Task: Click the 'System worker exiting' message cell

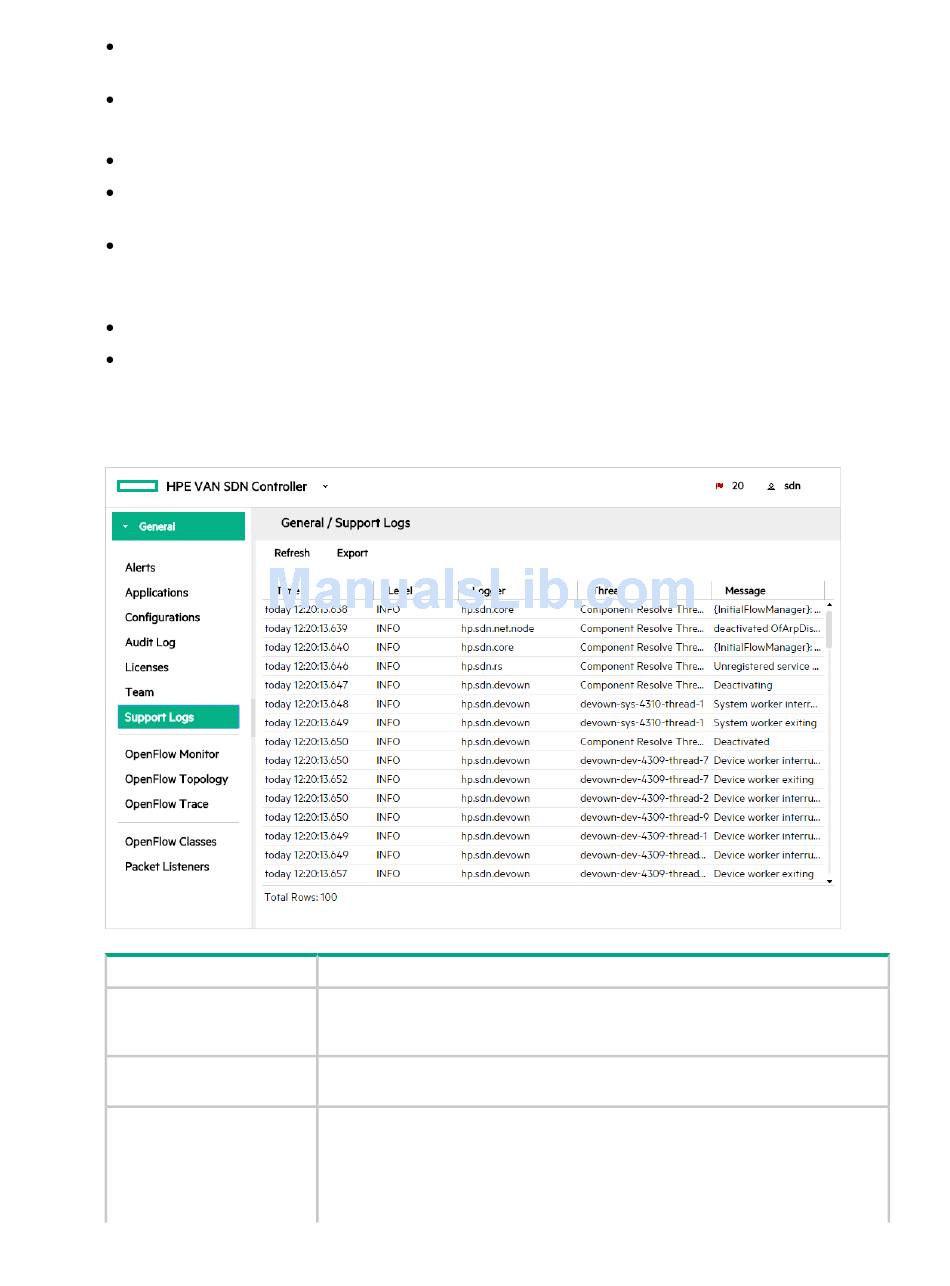Action: click(765, 723)
